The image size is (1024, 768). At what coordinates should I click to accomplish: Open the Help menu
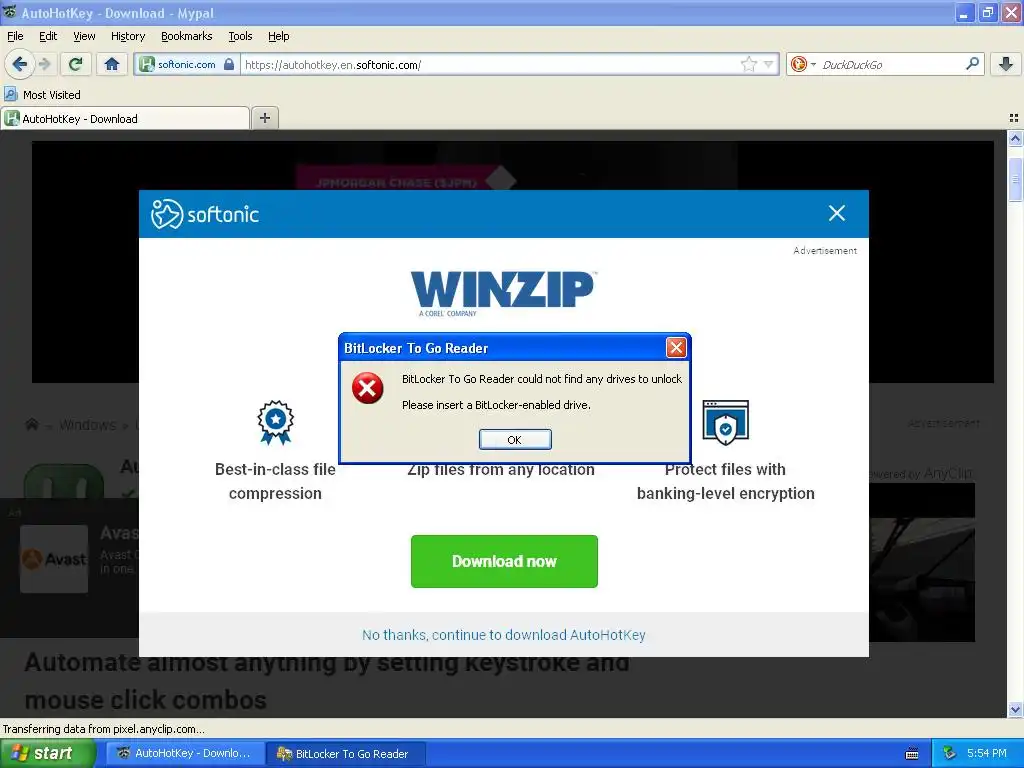click(279, 36)
